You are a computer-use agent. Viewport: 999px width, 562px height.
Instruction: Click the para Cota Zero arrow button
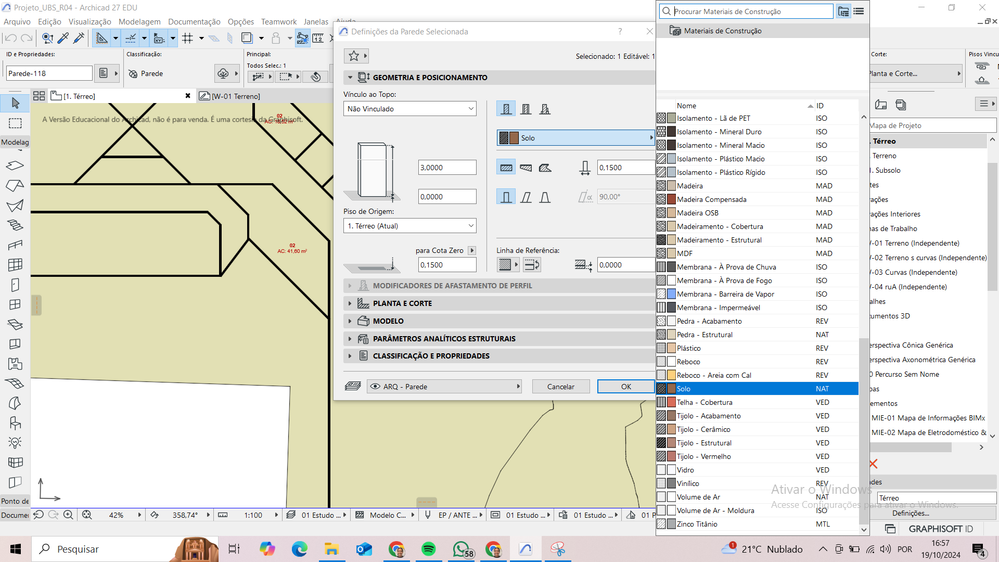click(472, 250)
